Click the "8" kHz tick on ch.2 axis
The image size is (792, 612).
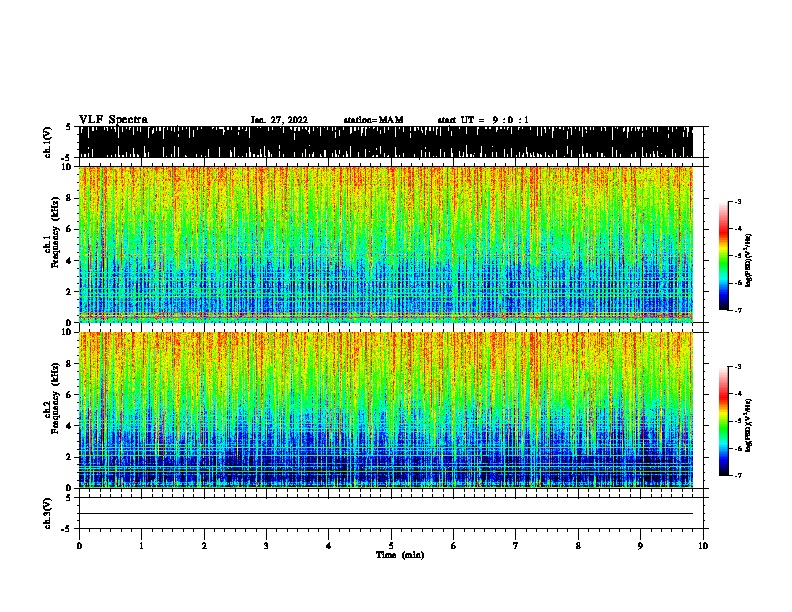pos(69,364)
